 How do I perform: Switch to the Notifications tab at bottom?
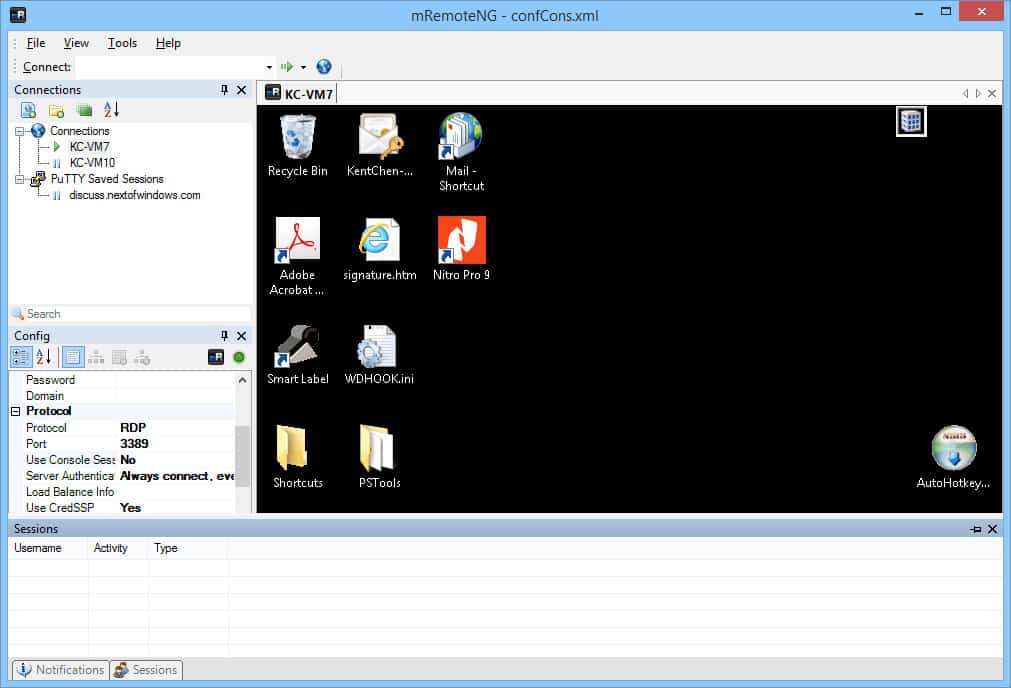59,670
